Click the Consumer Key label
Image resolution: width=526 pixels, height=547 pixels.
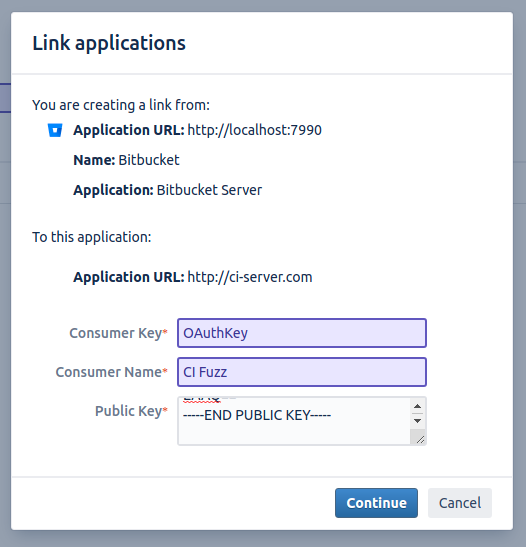coord(119,333)
